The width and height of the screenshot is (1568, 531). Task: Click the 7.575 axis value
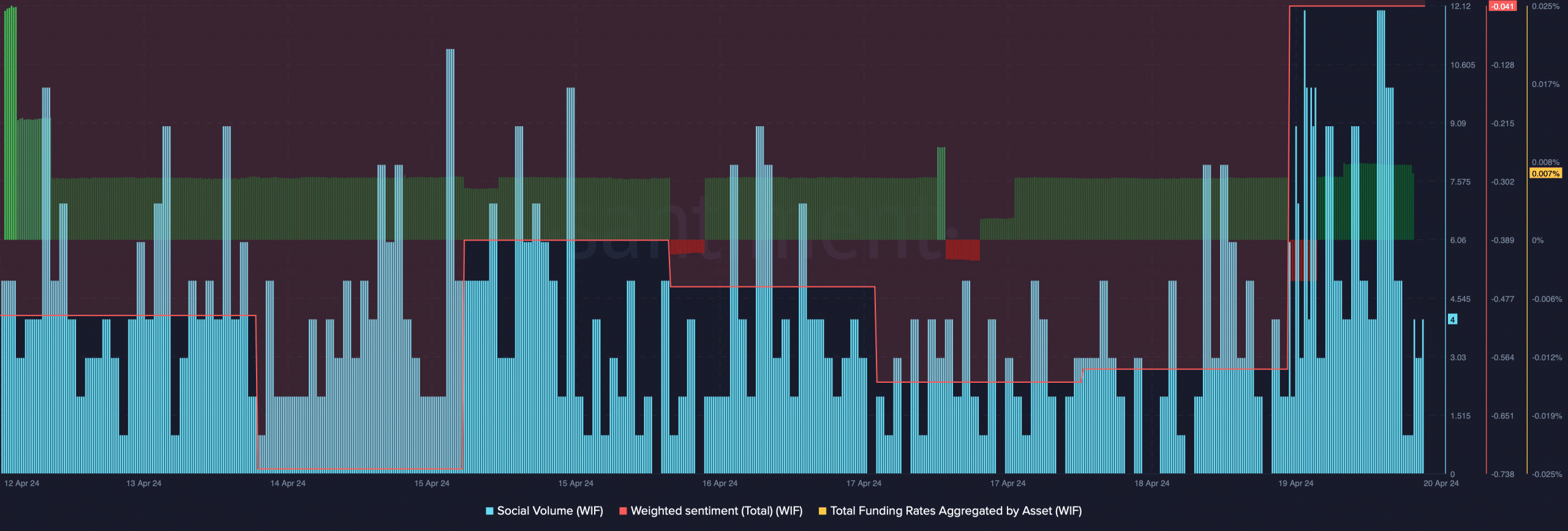point(1460,182)
